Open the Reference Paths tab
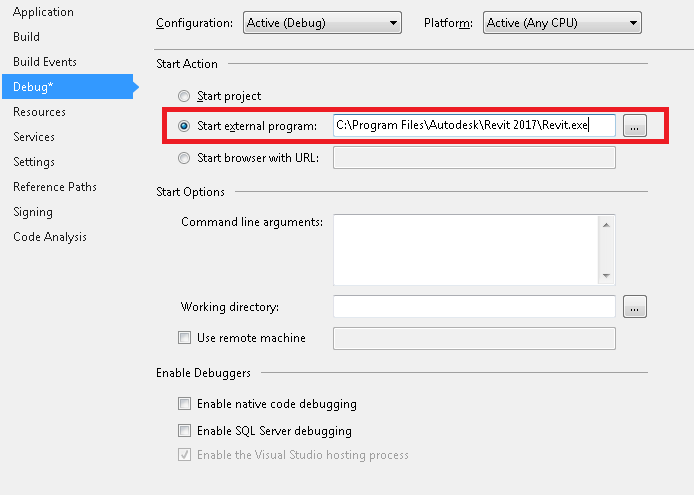Viewport: 694px width, 495px height. point(55,187)
